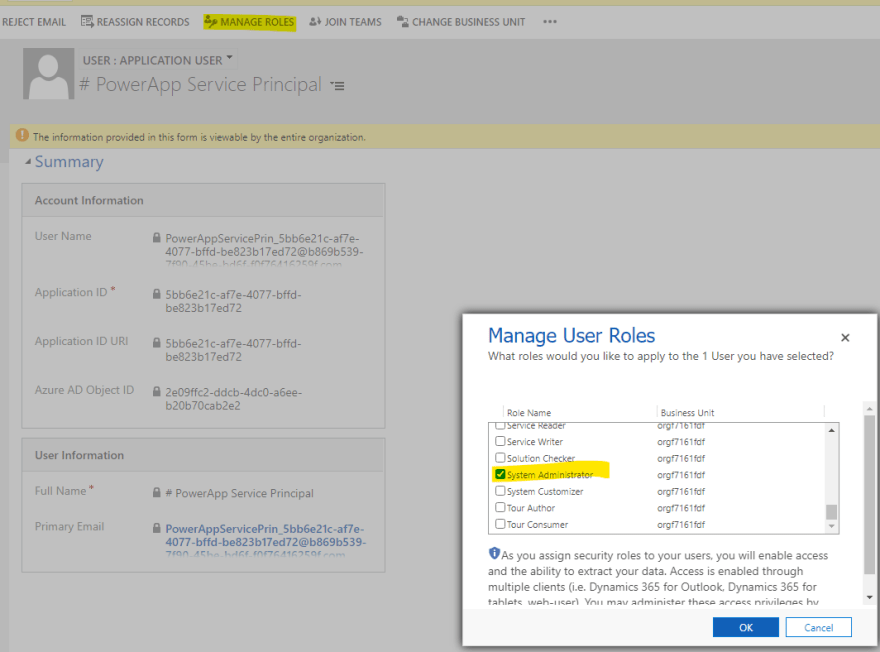Click orgf7161fdf in the Tour Consumer row

coord(681,525)
